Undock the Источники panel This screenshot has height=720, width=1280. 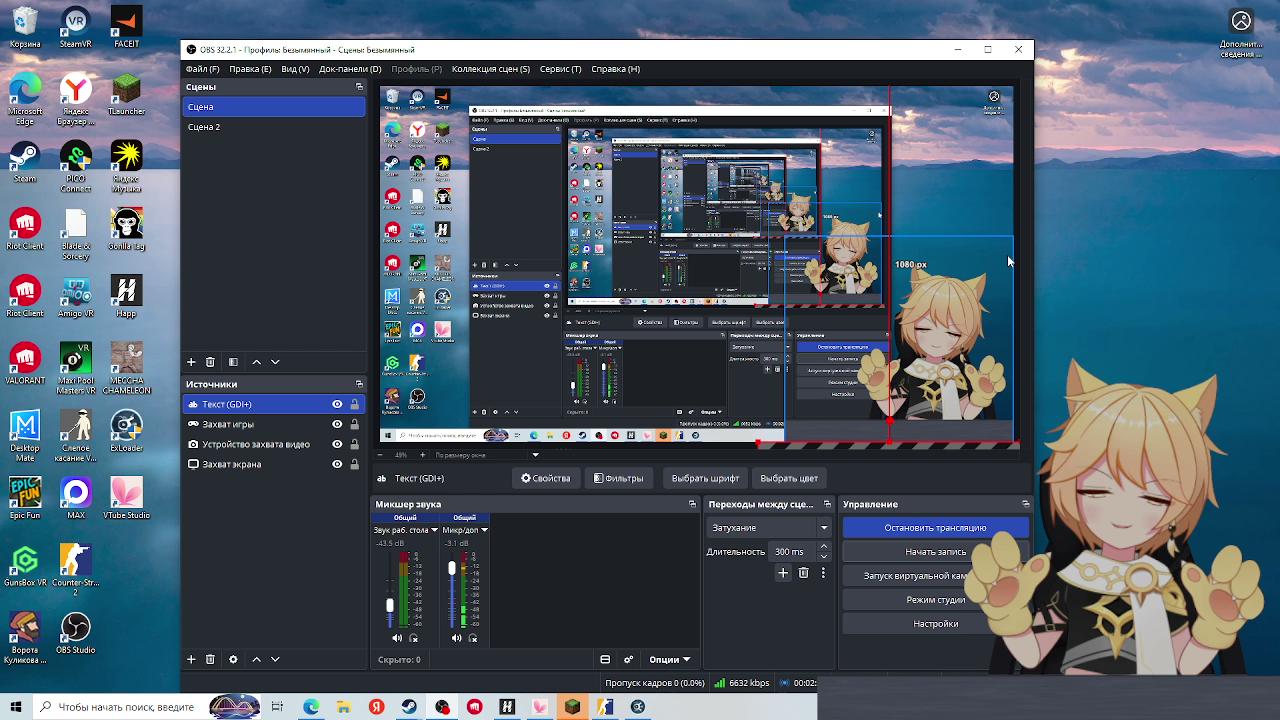tap(359, 384)
